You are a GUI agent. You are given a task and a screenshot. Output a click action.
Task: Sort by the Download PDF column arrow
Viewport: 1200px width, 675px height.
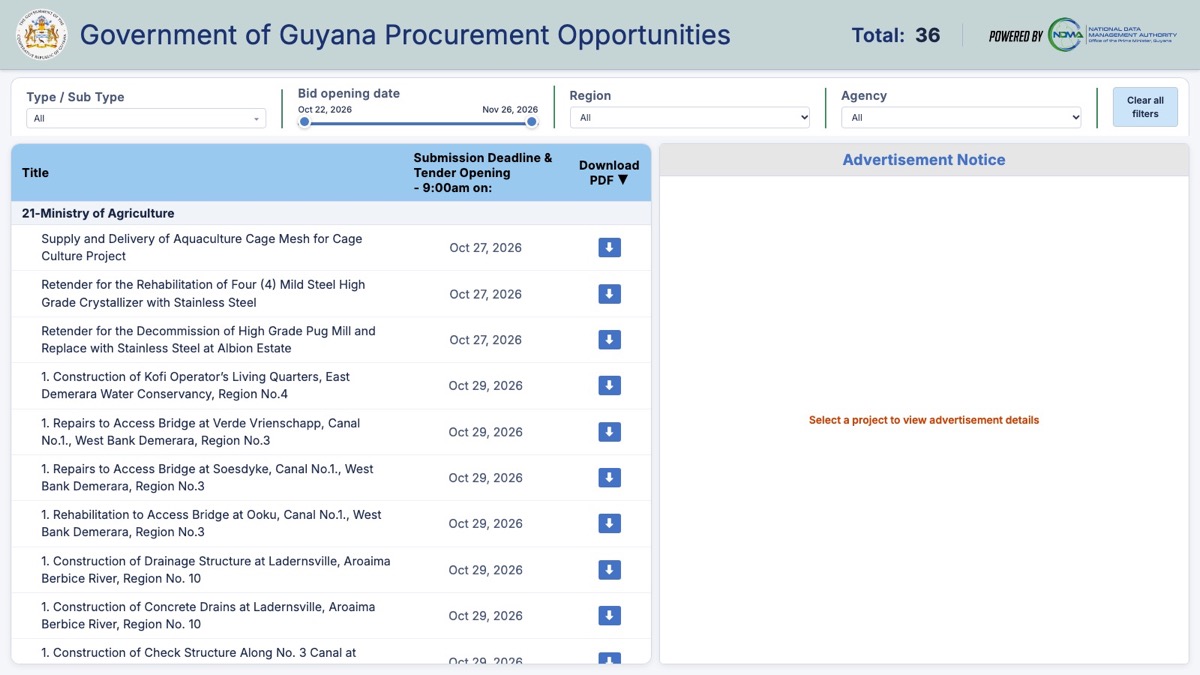pos(623,180)
